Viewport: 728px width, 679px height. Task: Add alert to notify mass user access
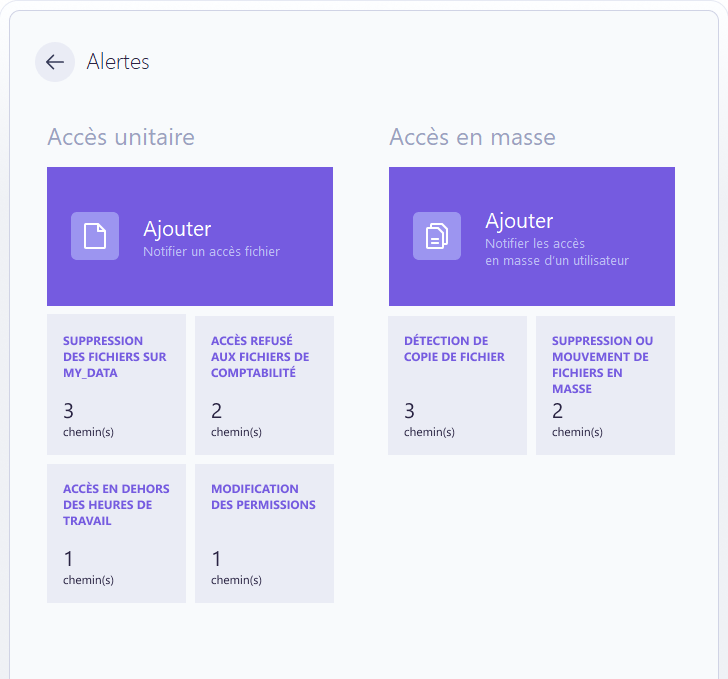[x=532, y=236]
